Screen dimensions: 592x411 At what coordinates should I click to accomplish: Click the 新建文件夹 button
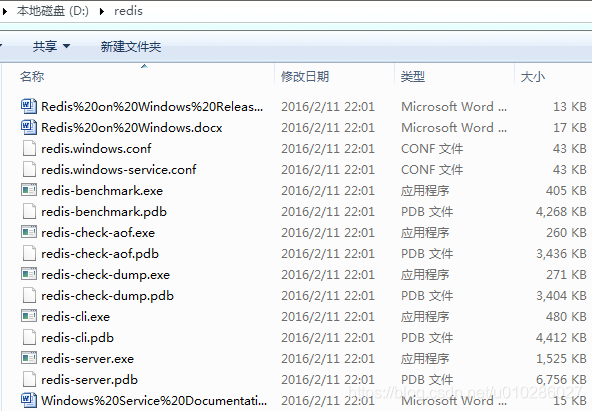click(131, 46)
